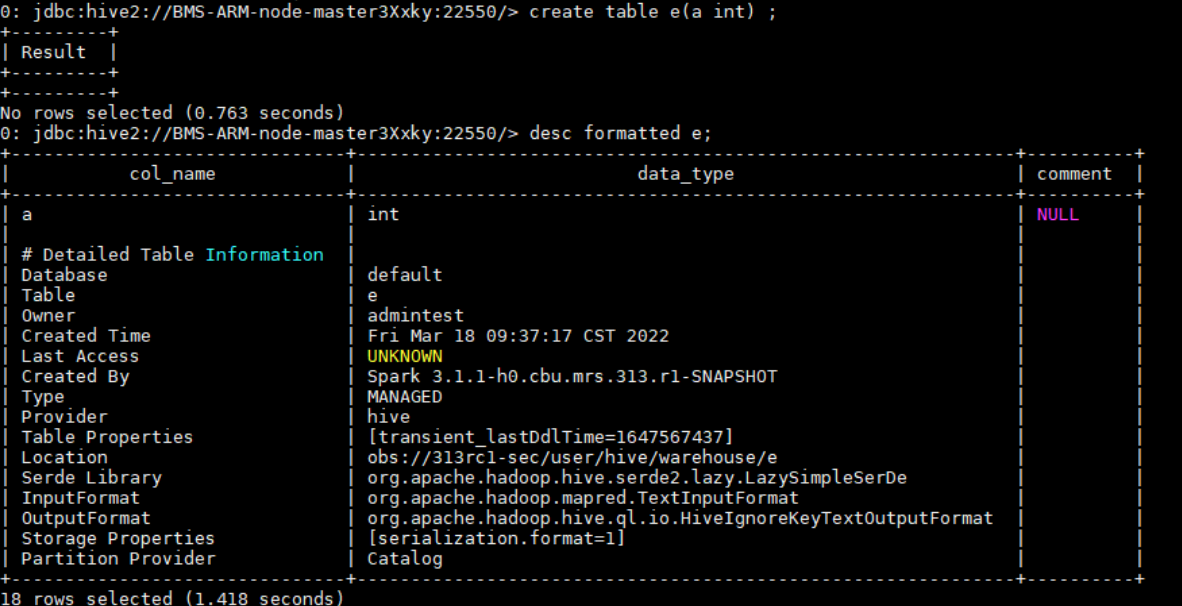
Task: Click the '18 rows selected' status line
Action: coord(172,598)
